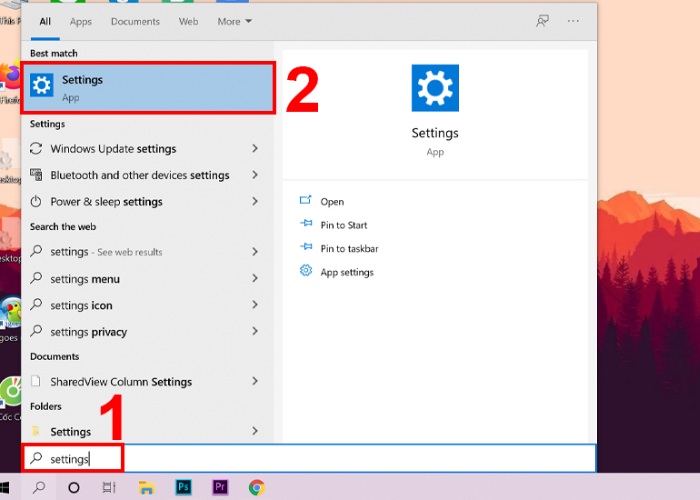
Task: Open Google Chrome from the taskbar
Action: tap(256, 487)
